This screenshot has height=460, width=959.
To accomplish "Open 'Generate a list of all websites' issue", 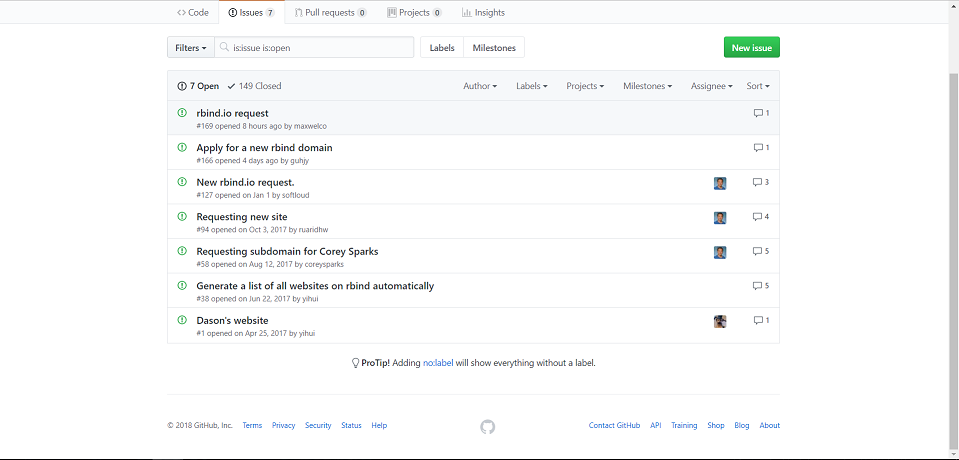I will click(315, 286).
